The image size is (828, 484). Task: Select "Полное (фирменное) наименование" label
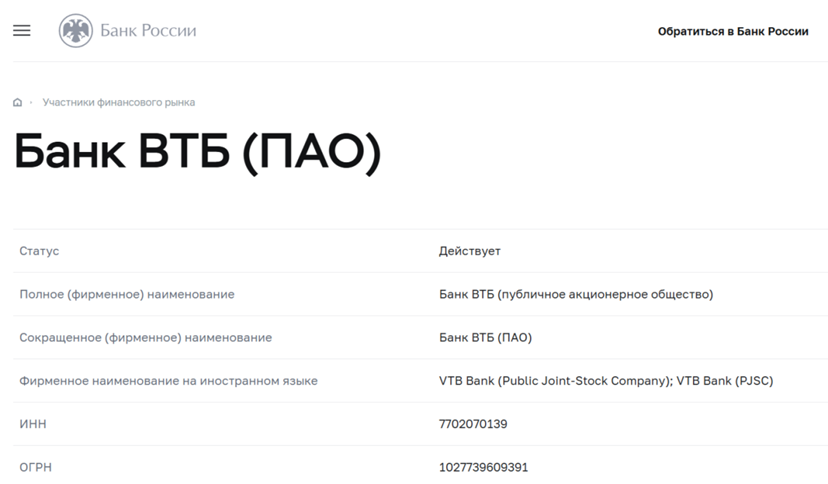click(127, 294)
